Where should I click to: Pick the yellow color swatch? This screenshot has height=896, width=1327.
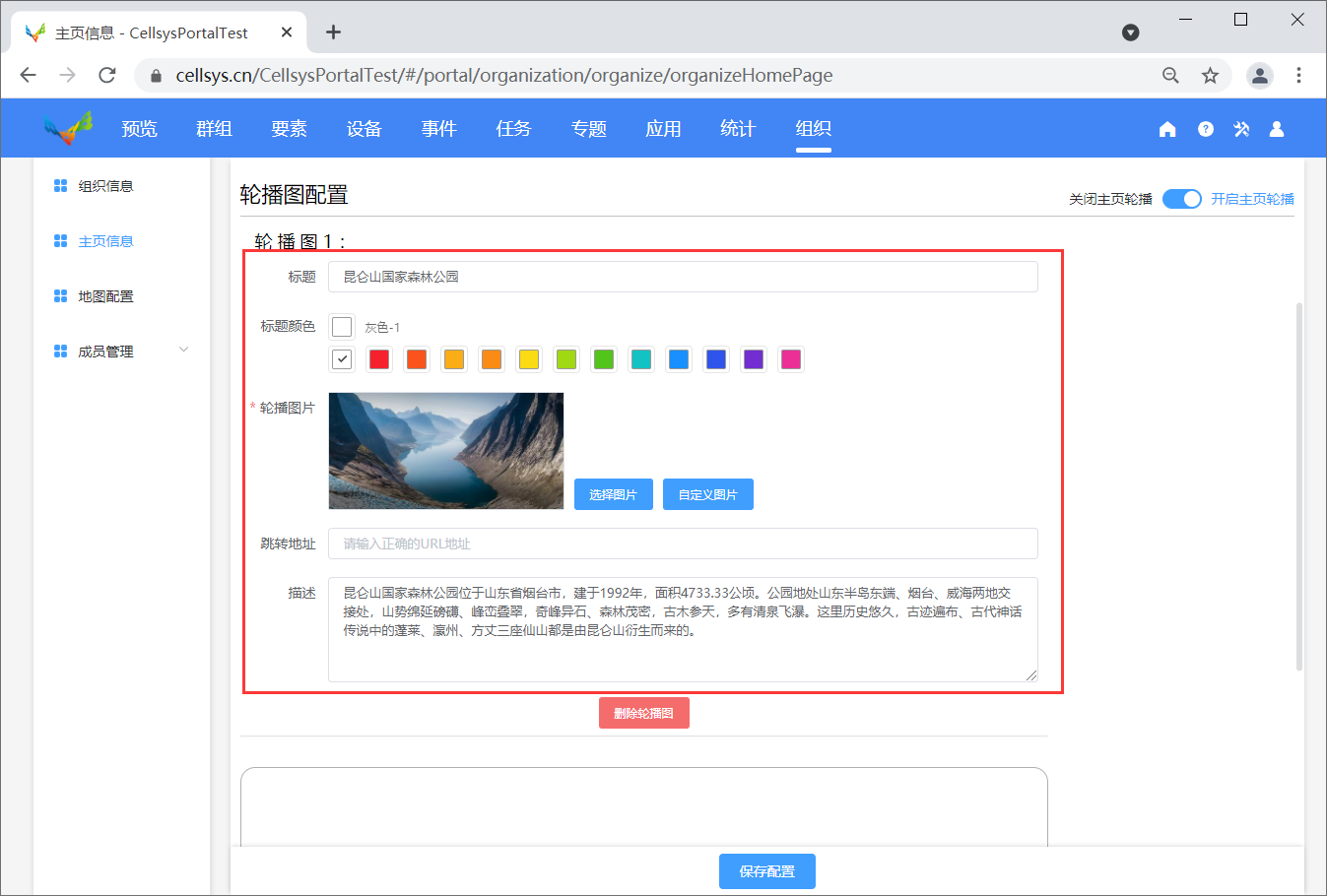click(529, 359)
